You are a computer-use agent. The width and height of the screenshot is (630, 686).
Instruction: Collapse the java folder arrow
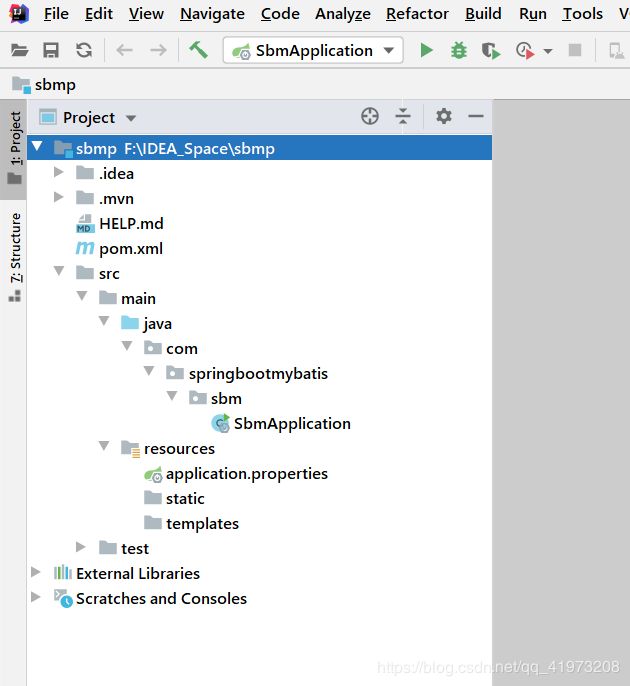coord(104,321)
